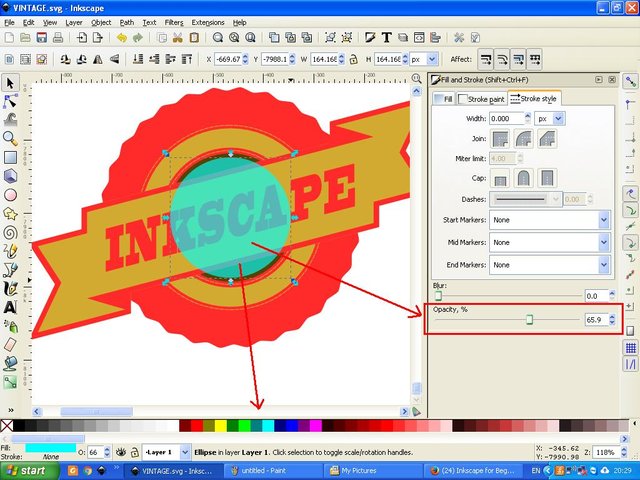
Task: Open the XML editor icon
Action: pos(419,38)
